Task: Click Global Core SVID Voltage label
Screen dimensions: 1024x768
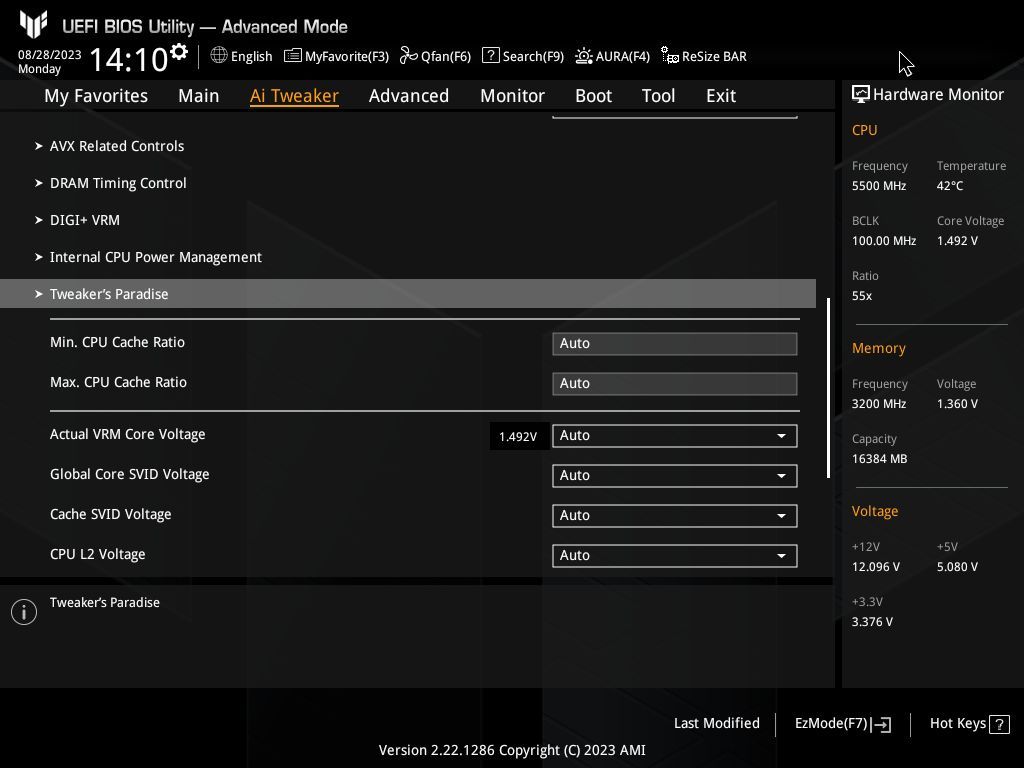Action: 129,474
